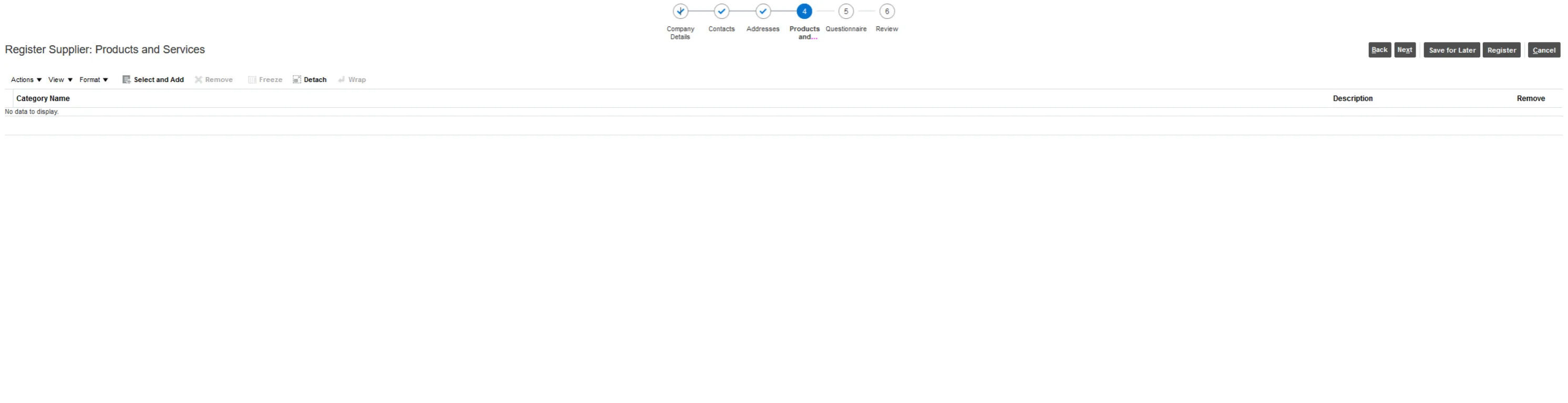Open the Actions dropdown menu

[x=26, y=80]
